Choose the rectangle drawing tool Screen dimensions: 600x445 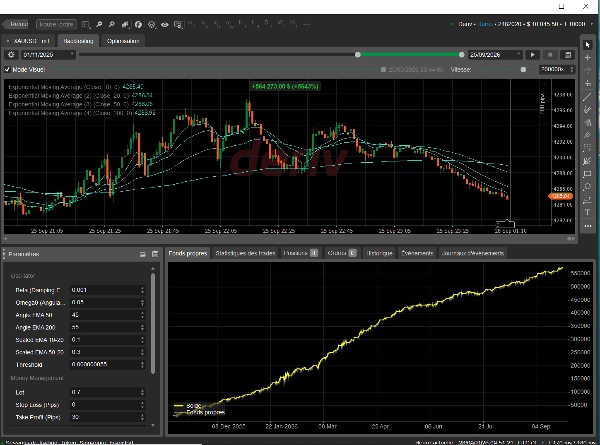pos(587,174)
